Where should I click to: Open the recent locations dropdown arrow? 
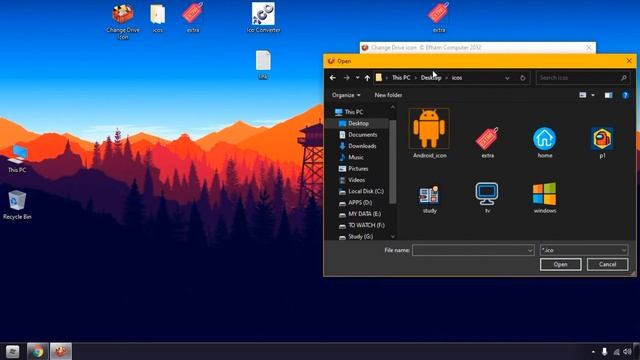358,78
